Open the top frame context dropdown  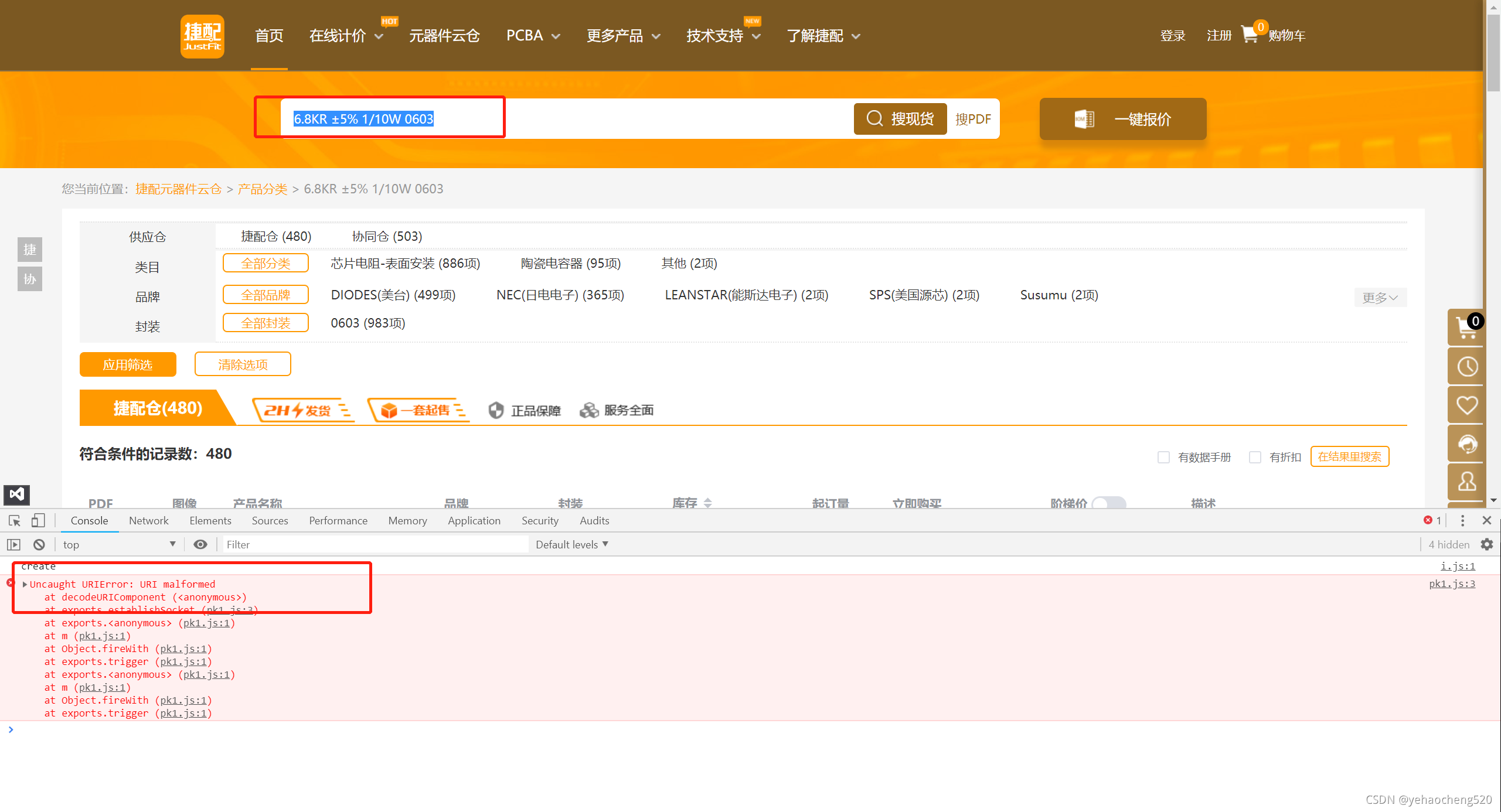point(117,544)
